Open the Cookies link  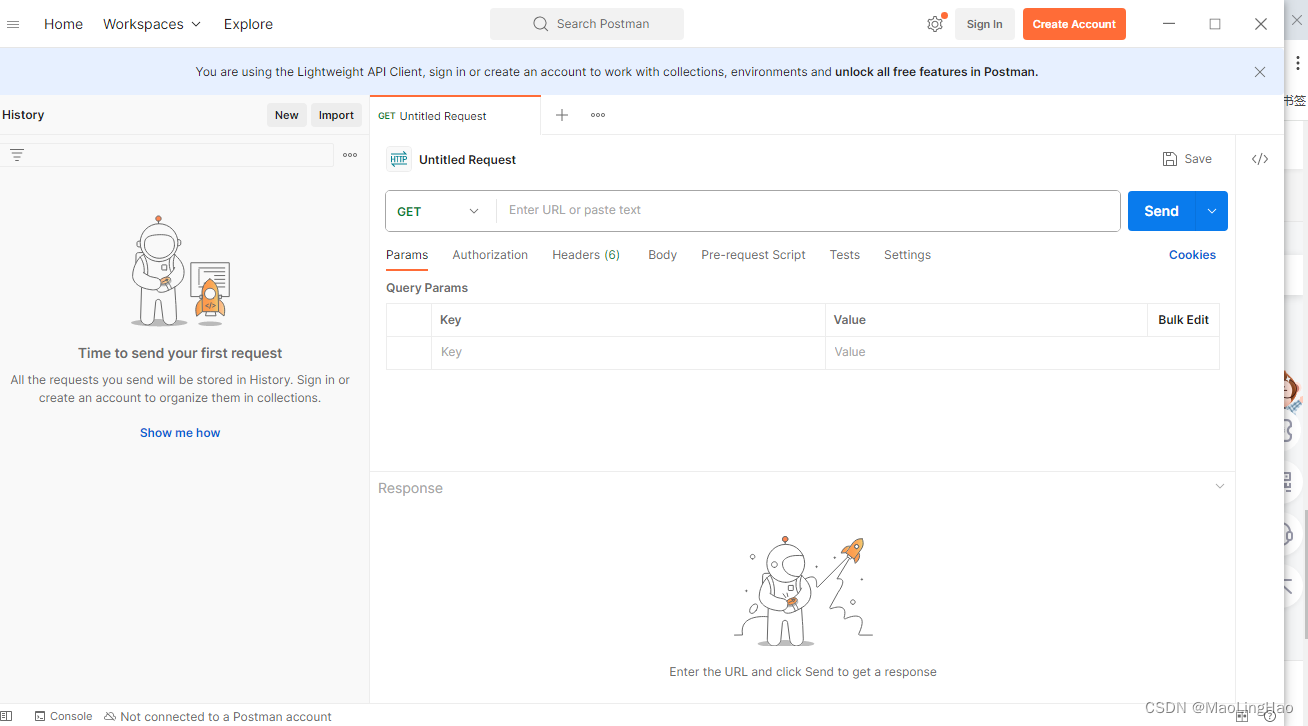coord(1192,255)
